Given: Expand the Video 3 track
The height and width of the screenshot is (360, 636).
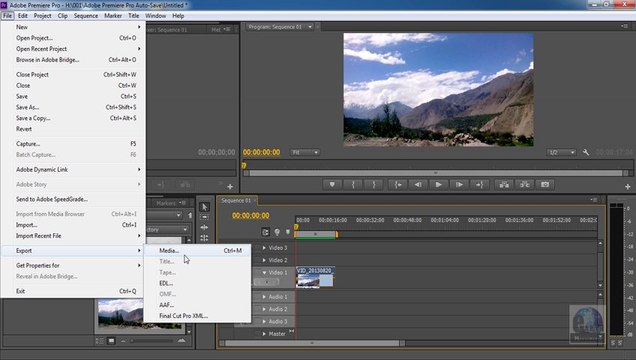Looking at the screenshot, I should pos(264,248).
